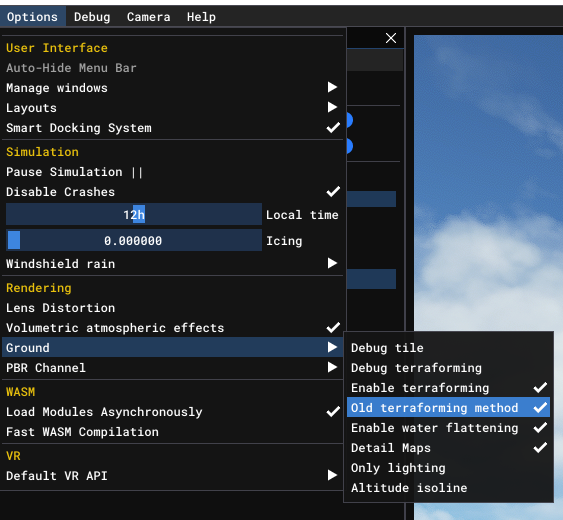
Task: Toggle Disable Crashes option
Action: pos(172,192)
